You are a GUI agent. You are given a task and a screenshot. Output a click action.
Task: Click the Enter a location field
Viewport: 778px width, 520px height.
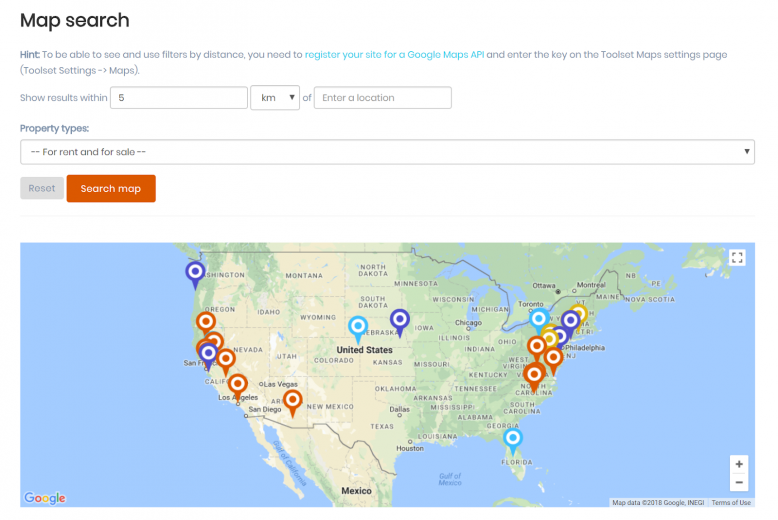[383, 98]
